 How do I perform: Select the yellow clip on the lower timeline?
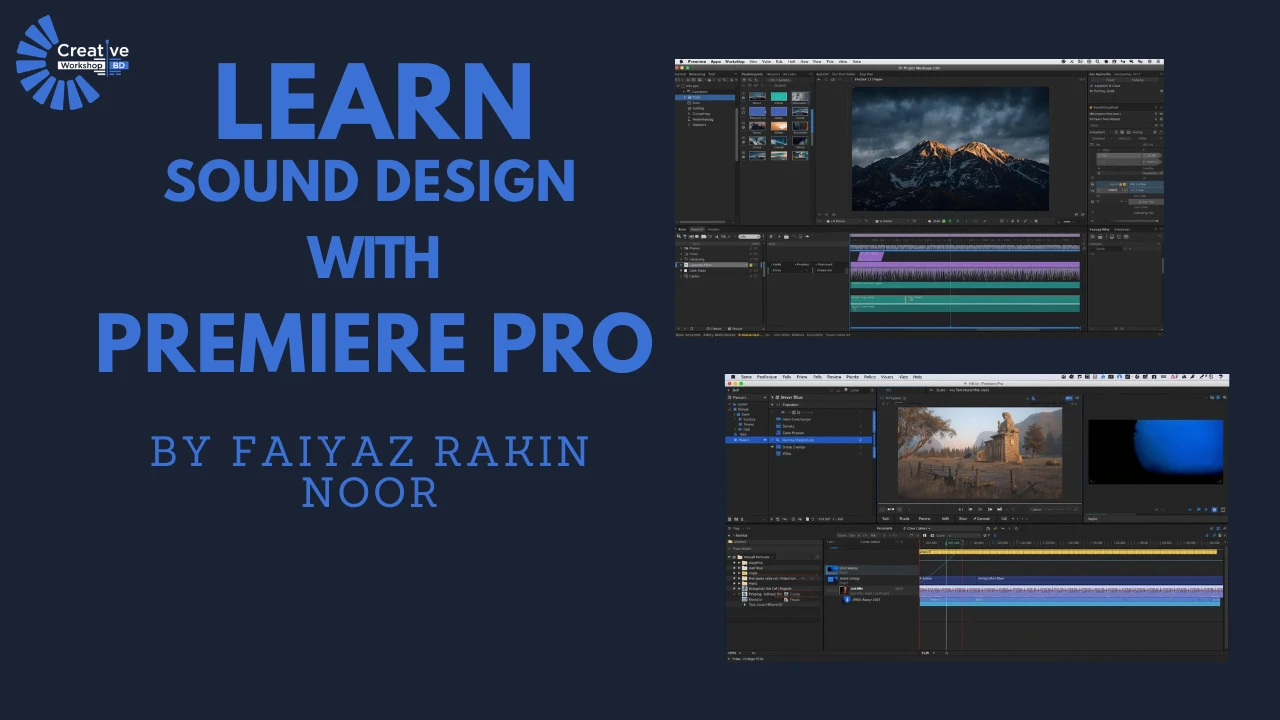pyautogui.click(x=1068, y=552)
